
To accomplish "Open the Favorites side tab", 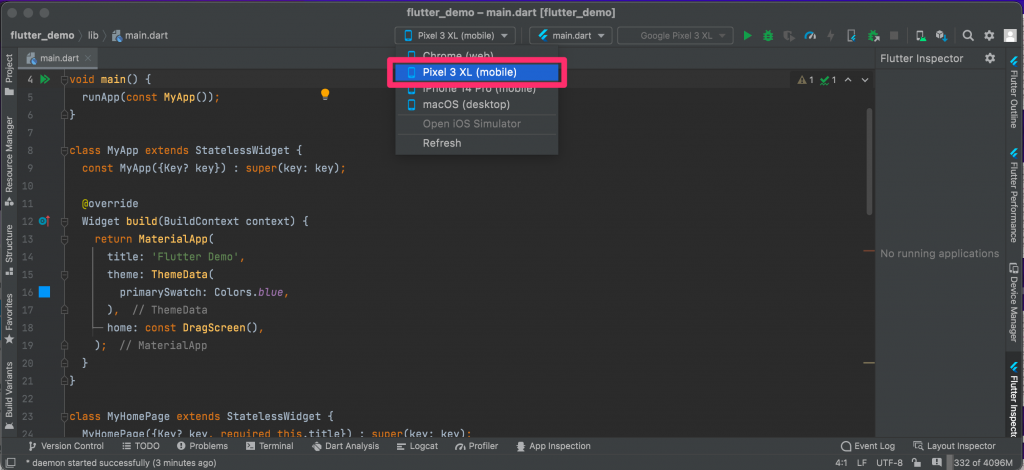I will click(x=9, y=319).
